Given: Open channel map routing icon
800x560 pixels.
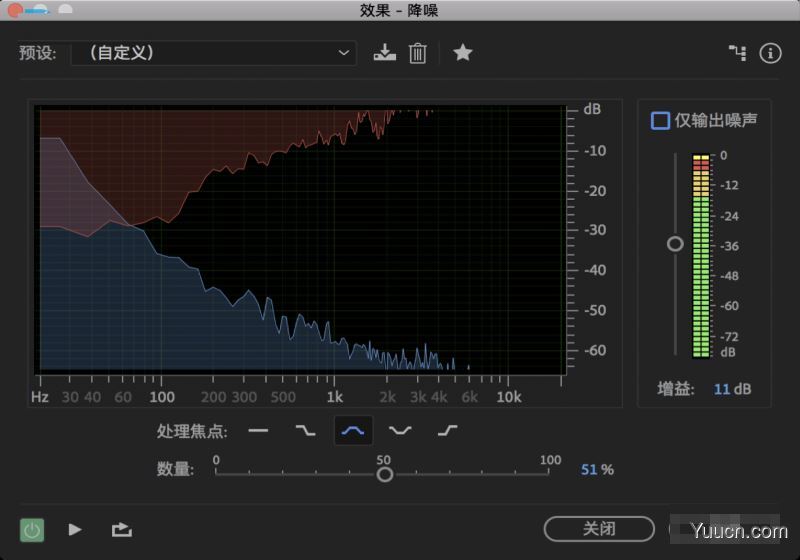Looking at the screenshot, I should coord(737,53).
